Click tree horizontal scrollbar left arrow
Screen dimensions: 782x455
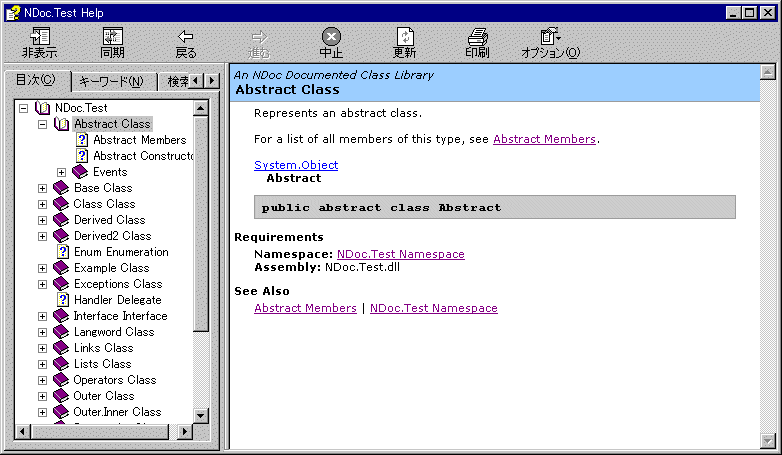pos(22,431)
